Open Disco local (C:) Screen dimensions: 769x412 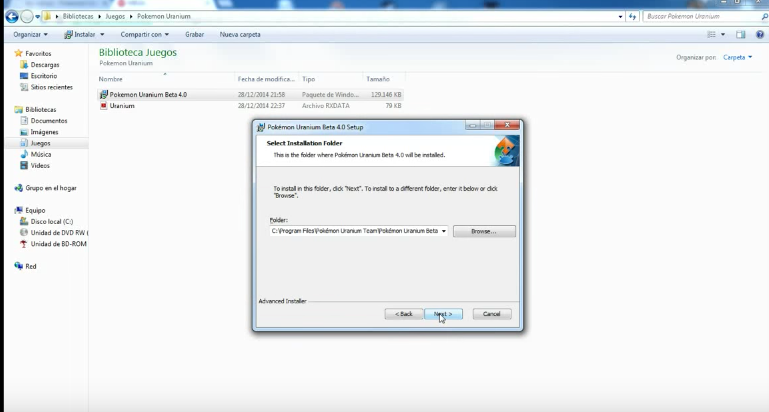click(x=46, y=222)
